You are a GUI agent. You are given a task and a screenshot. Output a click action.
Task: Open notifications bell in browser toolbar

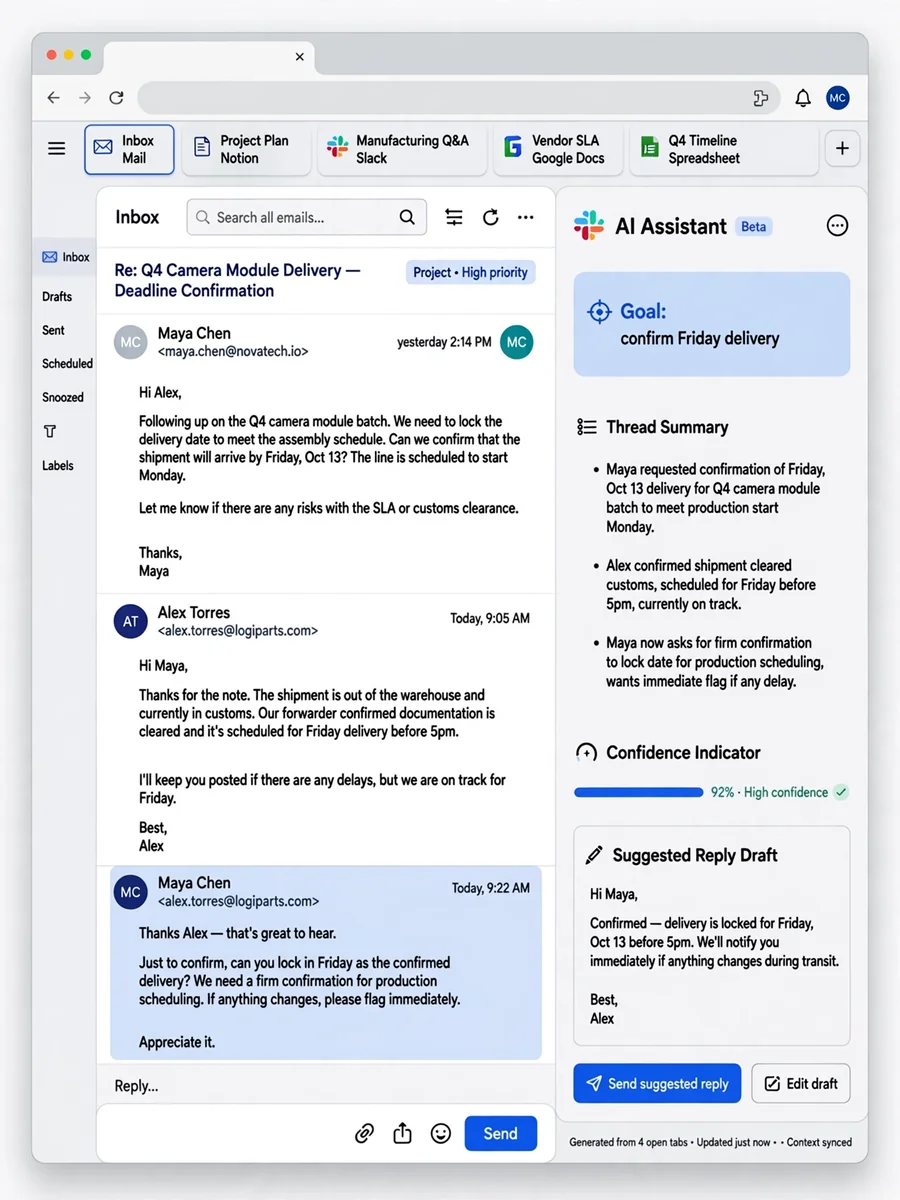[x=803, y=98]
